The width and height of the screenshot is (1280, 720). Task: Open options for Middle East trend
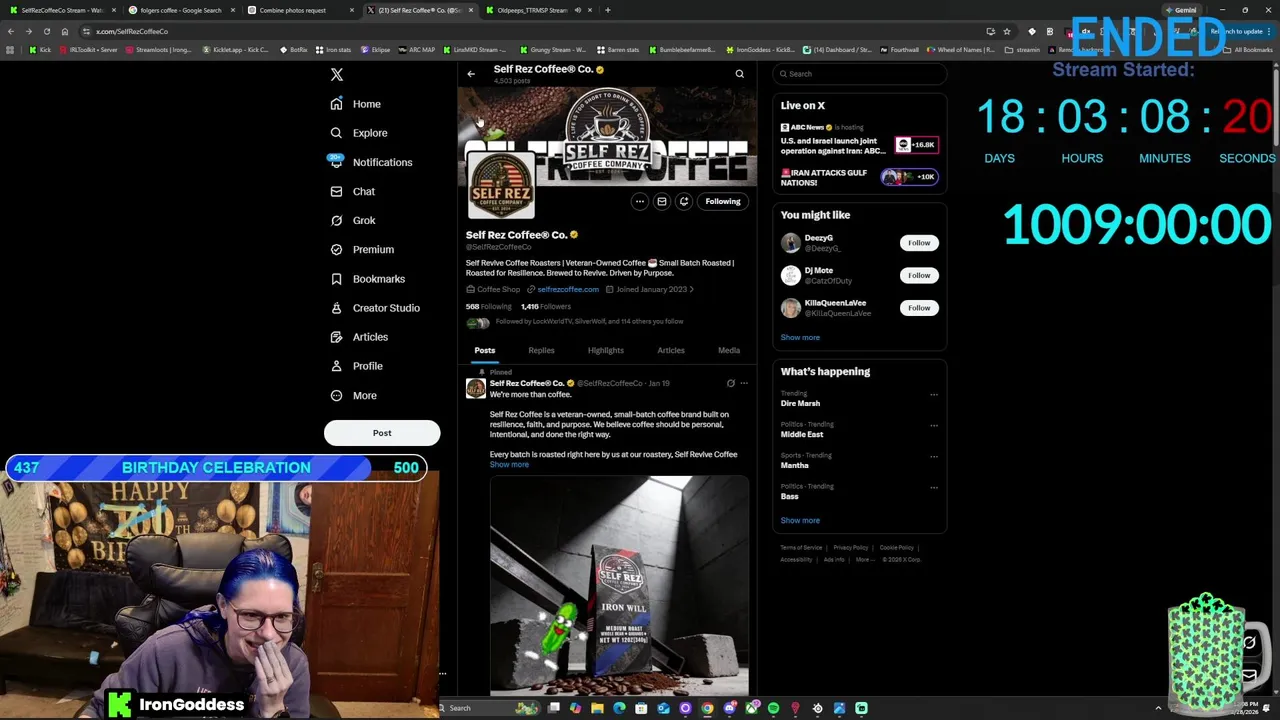(934, 425)
